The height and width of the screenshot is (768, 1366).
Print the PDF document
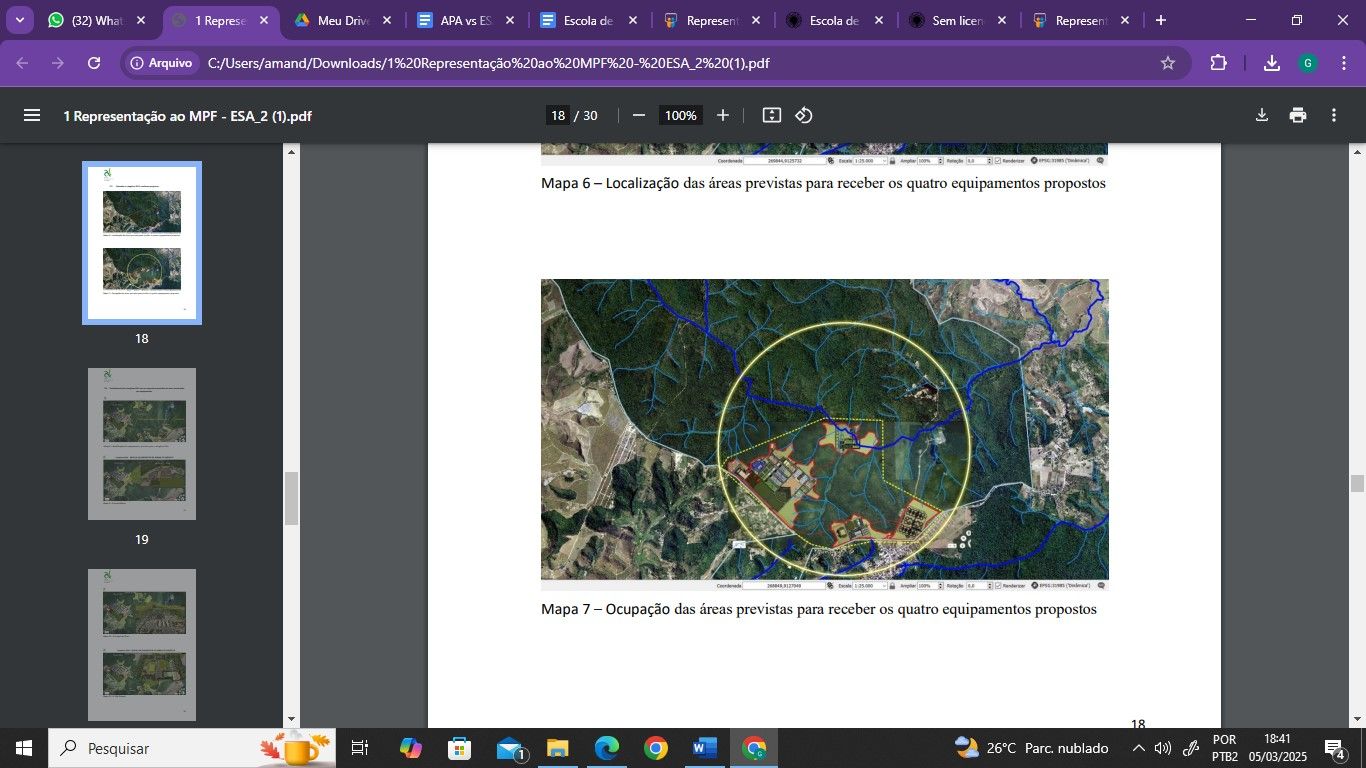(1298, 115)
